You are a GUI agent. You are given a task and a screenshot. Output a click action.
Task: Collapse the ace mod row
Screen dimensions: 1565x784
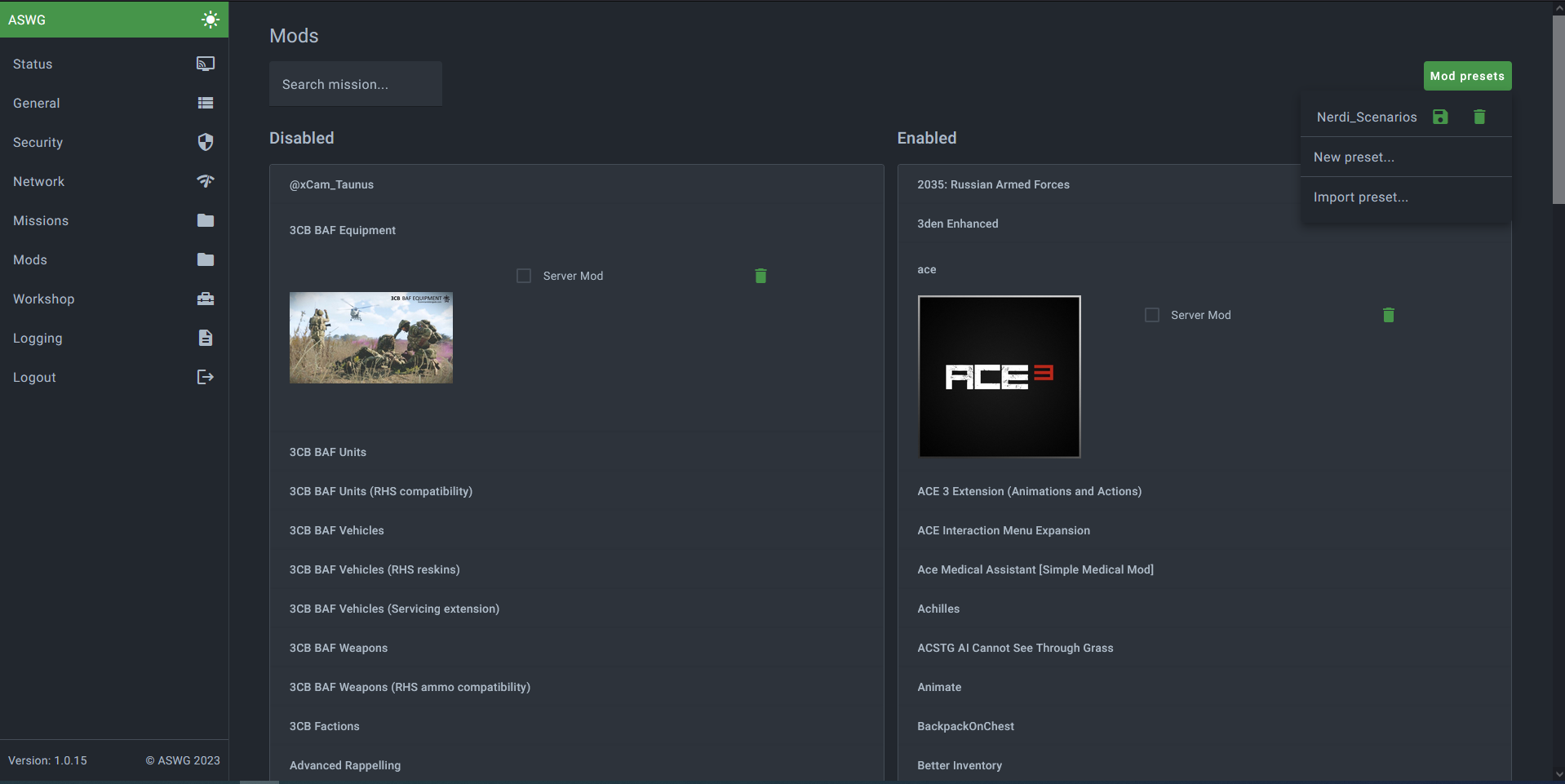pyautogui.click(x=1204, y=269)
